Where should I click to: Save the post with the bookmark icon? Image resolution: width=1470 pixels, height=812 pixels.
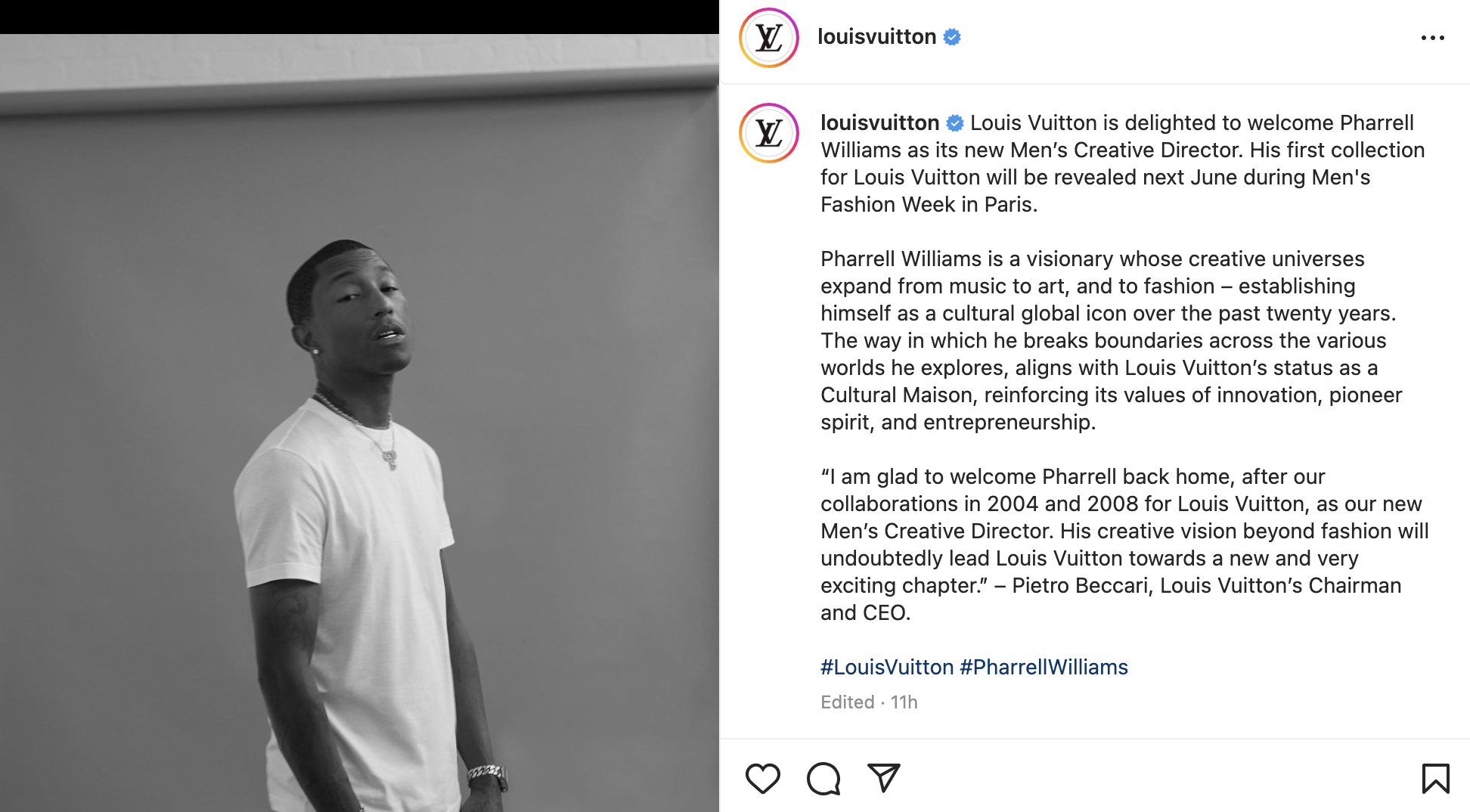click(1435, 778)
